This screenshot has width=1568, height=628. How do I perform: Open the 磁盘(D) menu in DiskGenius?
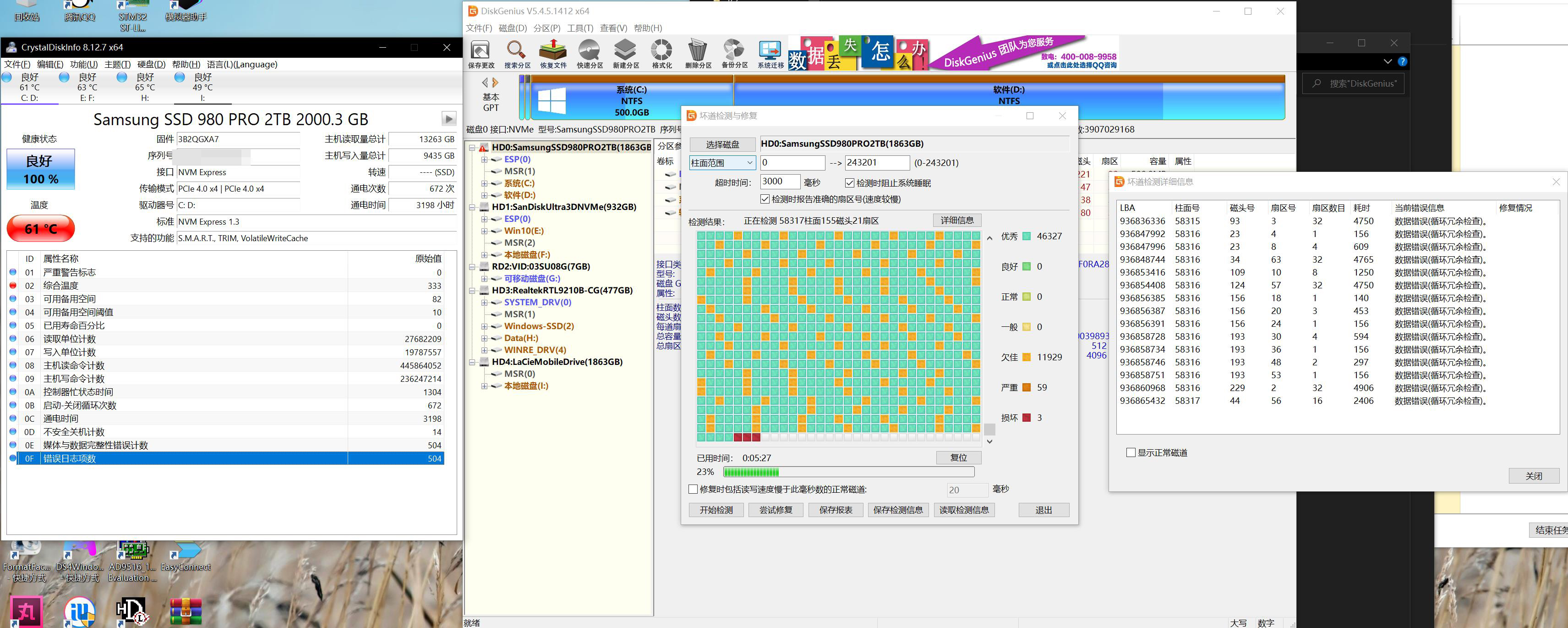(513, 28)
